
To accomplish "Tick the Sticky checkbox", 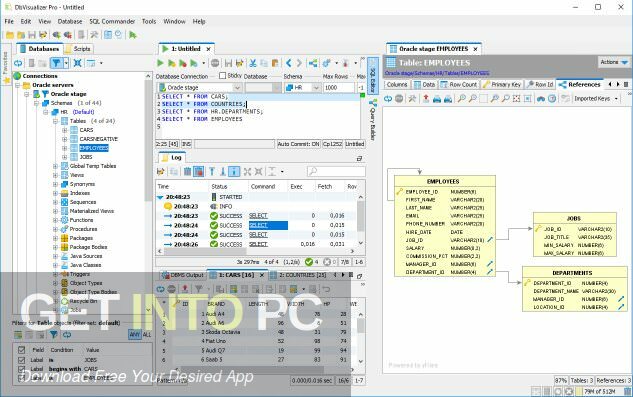I will tap(222, 76).
